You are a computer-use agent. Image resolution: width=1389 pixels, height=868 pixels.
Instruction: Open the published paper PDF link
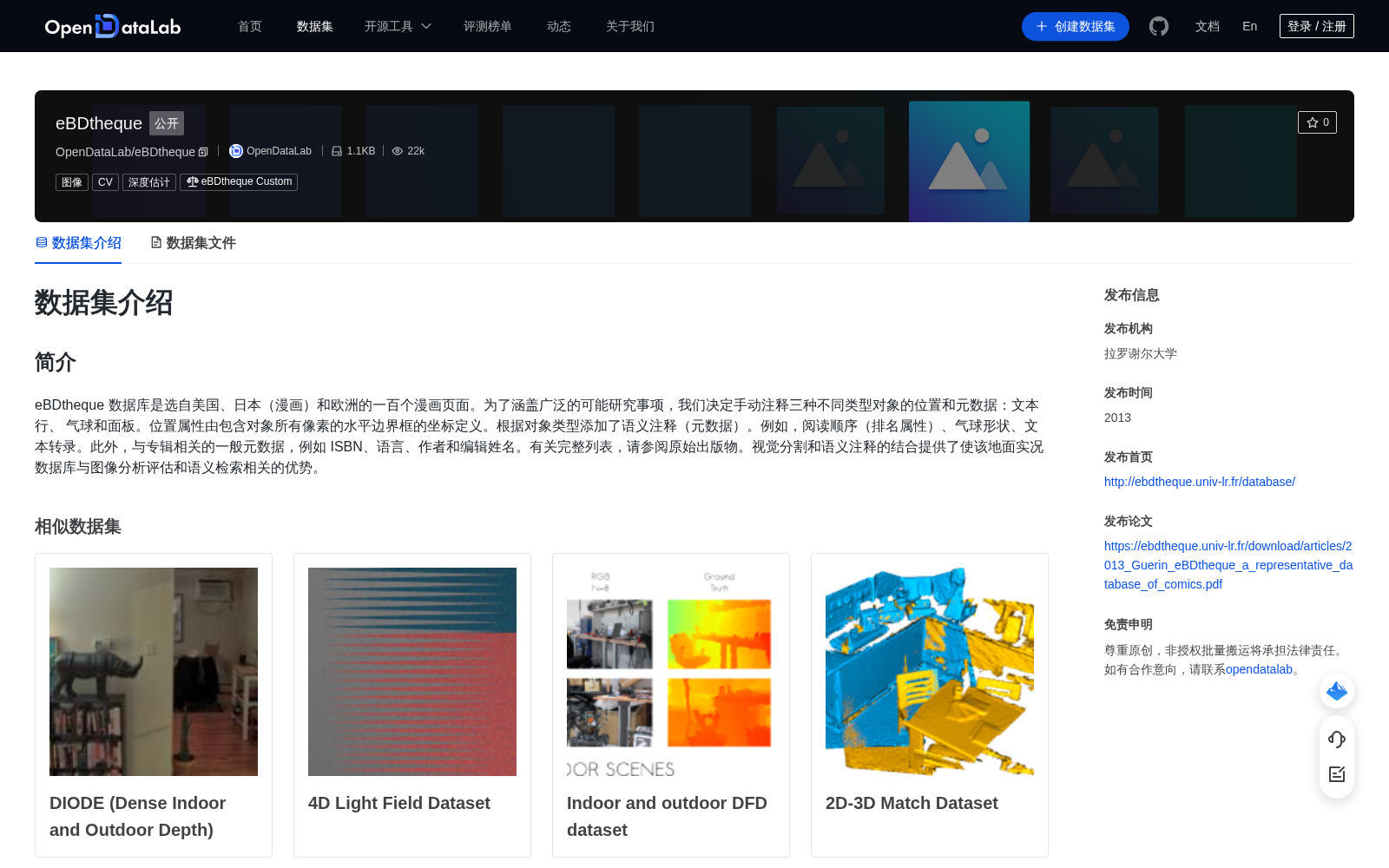tap(1228, 565)
